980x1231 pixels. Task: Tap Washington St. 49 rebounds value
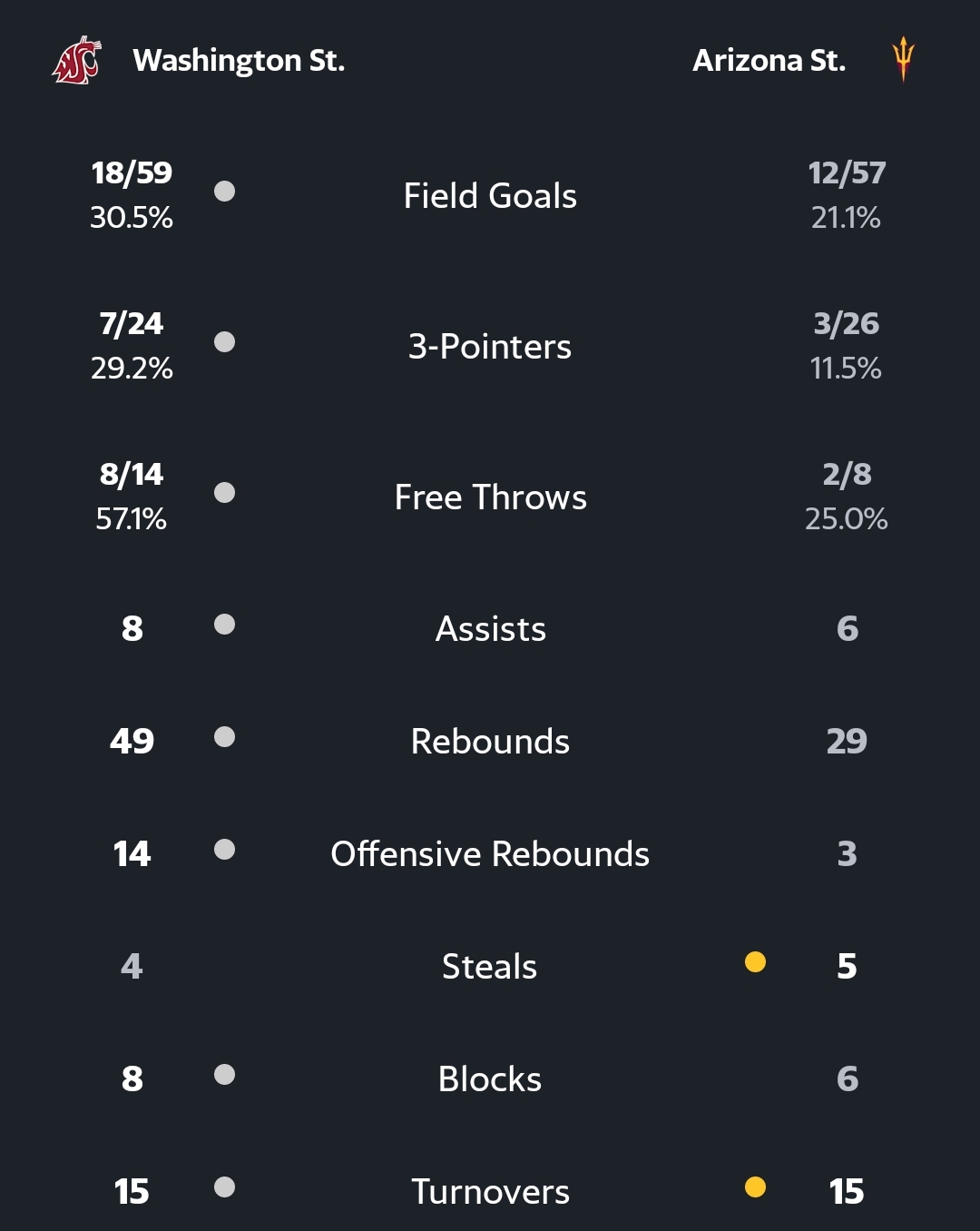point(132,742)
